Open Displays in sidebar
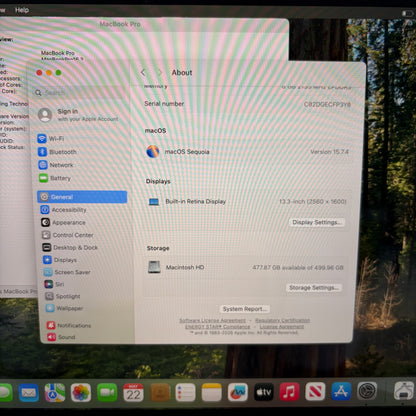416x416 pixels. 60,260
